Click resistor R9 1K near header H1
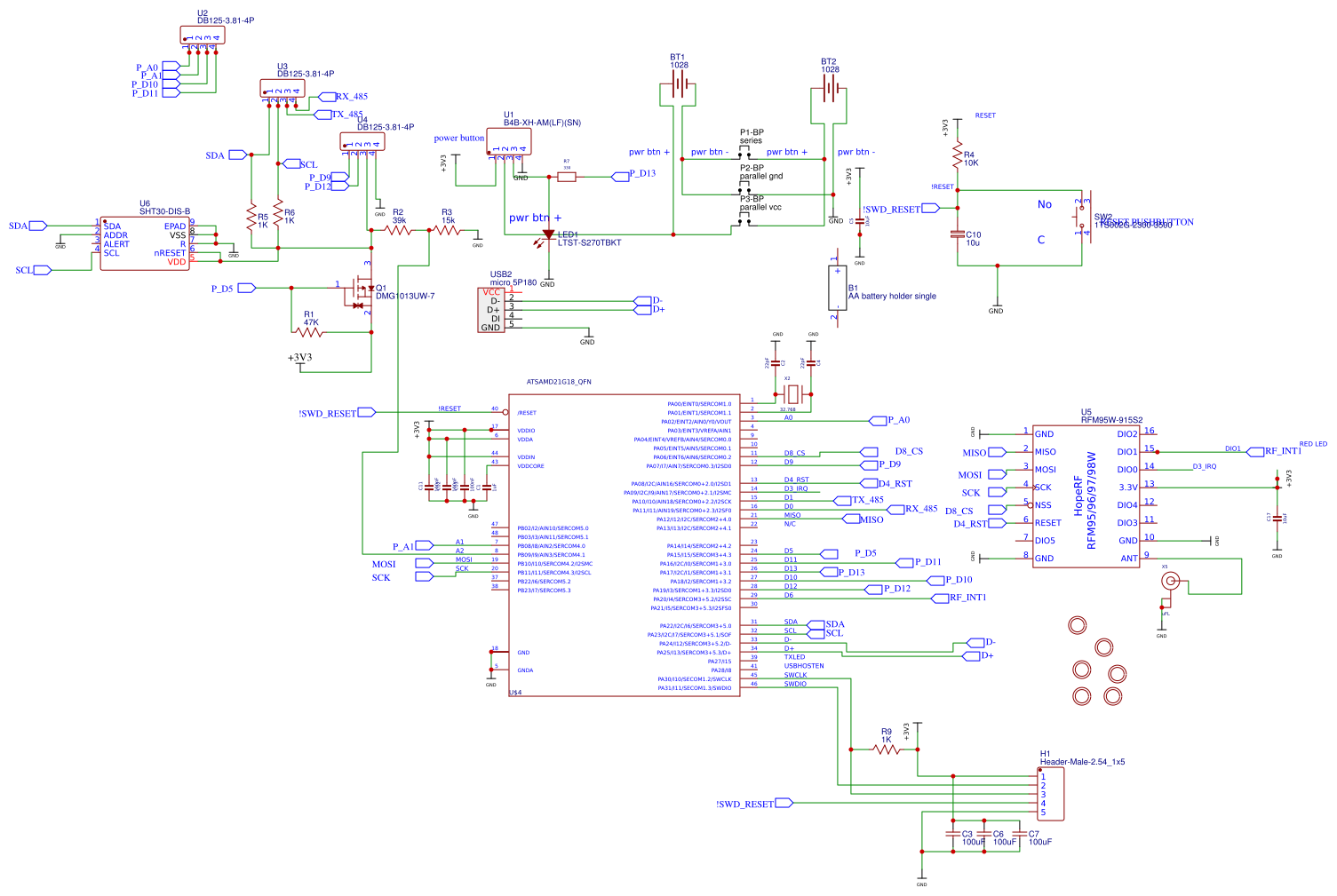Viewport: 1337px width, 896px height. pyautogui.click(x=885, y=749)
